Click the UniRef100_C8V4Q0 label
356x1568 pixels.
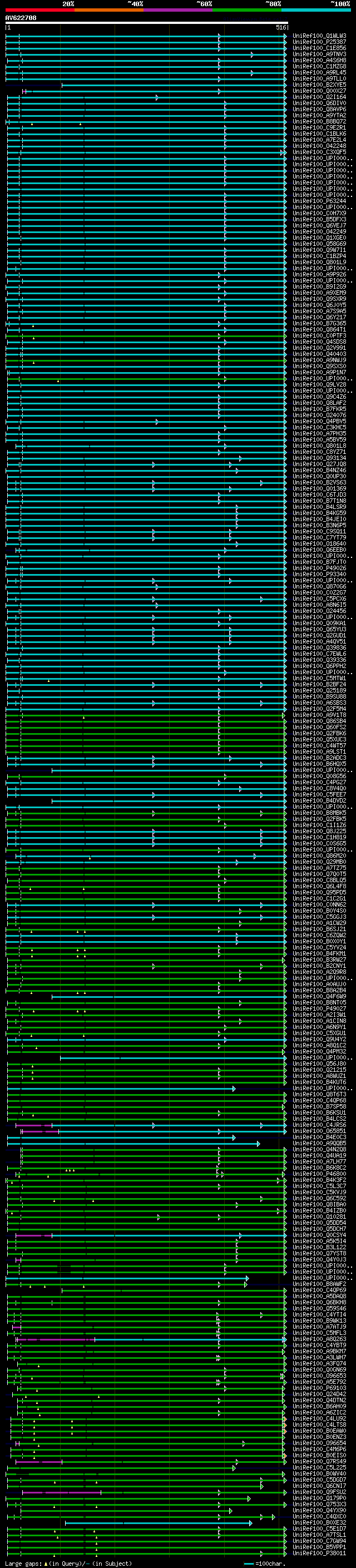pos(319,788)
